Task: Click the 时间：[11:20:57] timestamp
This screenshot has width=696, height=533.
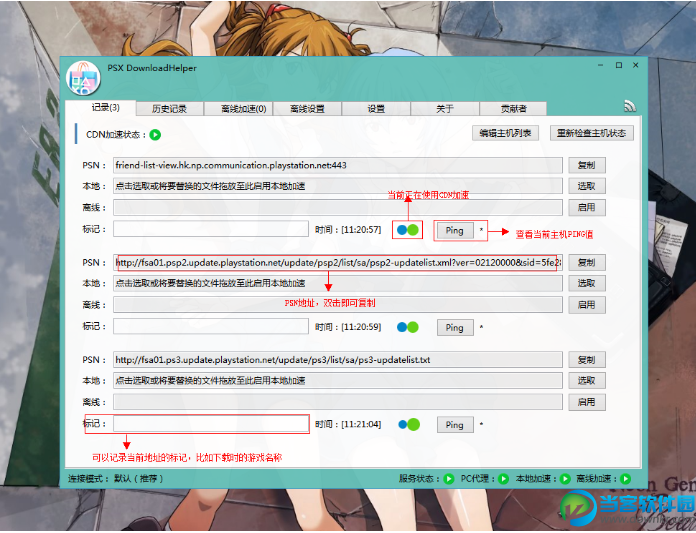Action: tap(348, 230)
